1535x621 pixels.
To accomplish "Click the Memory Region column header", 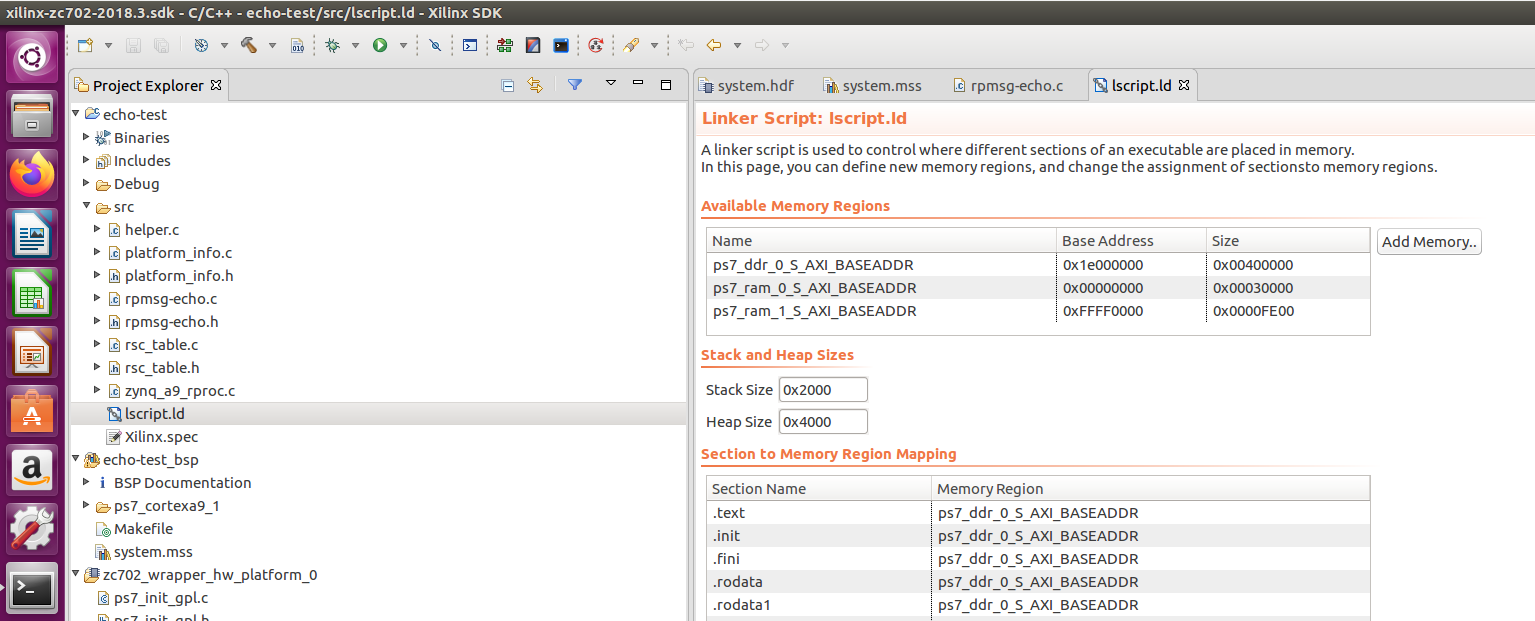I will click(x=1151, y=489).
